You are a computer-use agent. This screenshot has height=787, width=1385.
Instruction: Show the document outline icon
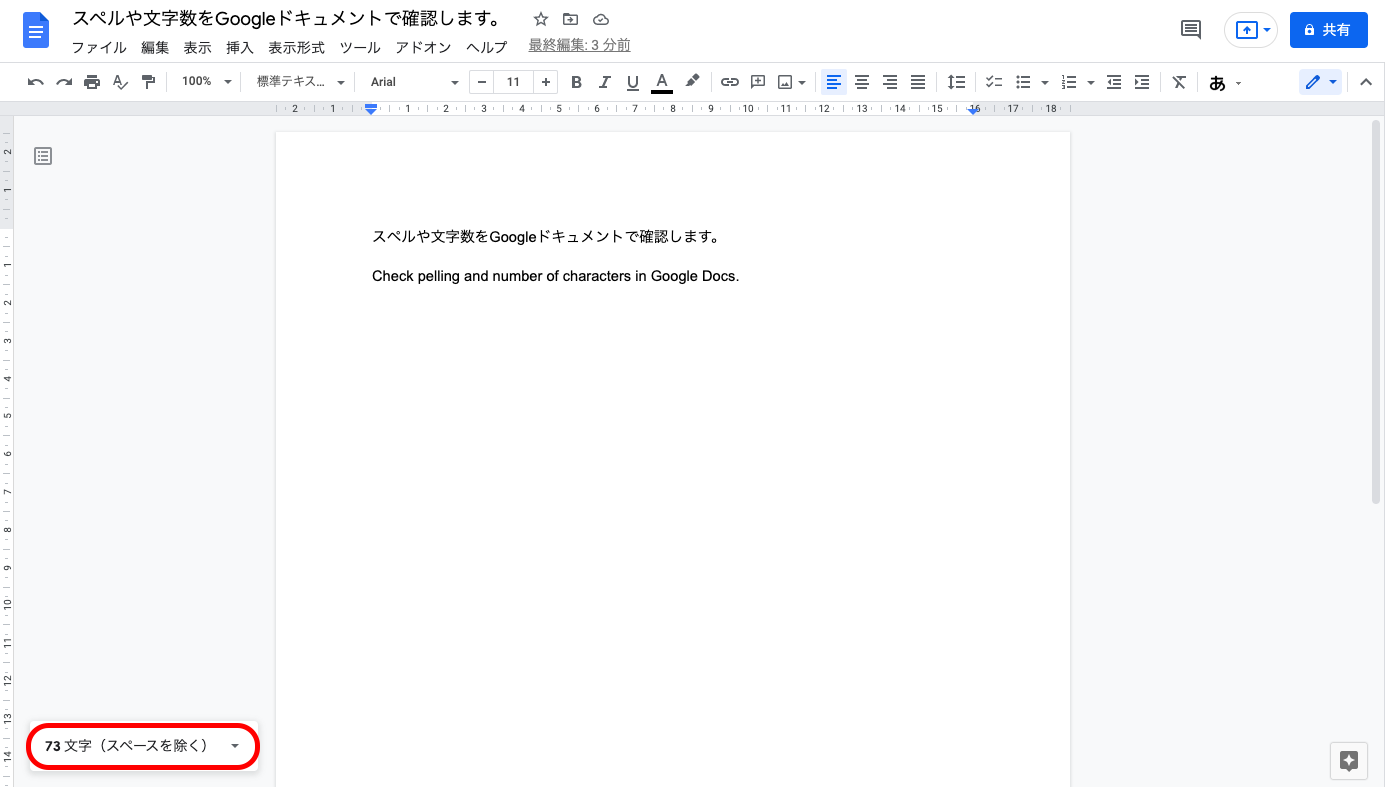(43, 156)
